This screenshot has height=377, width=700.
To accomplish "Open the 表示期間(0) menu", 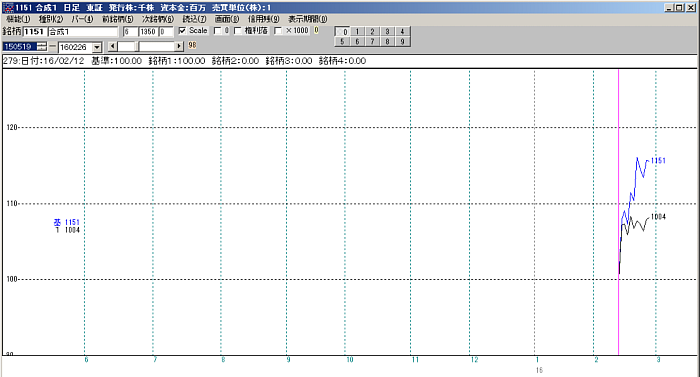I will (x=307, y=19).
